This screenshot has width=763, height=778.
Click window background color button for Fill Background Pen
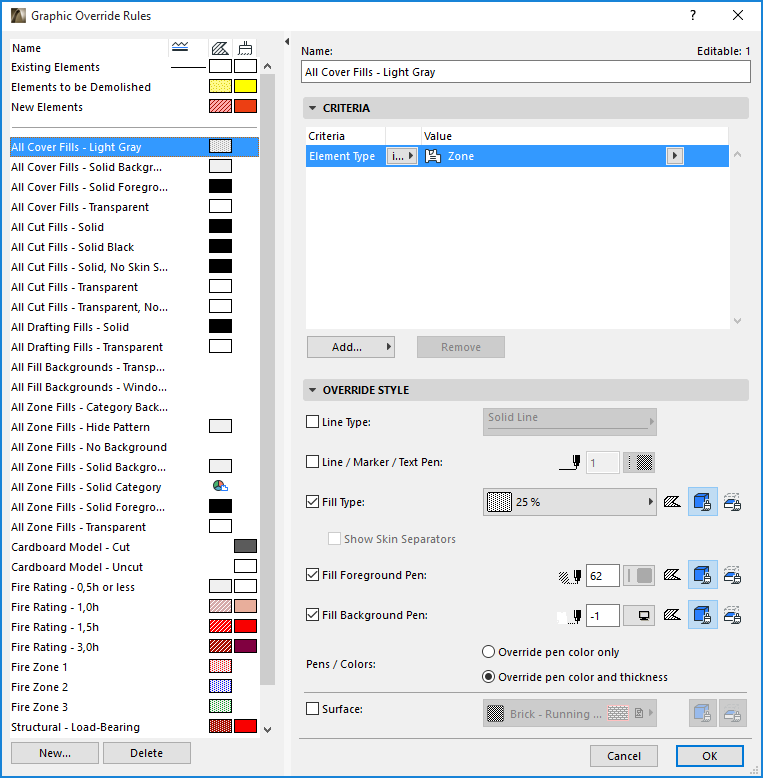(639, 616)
